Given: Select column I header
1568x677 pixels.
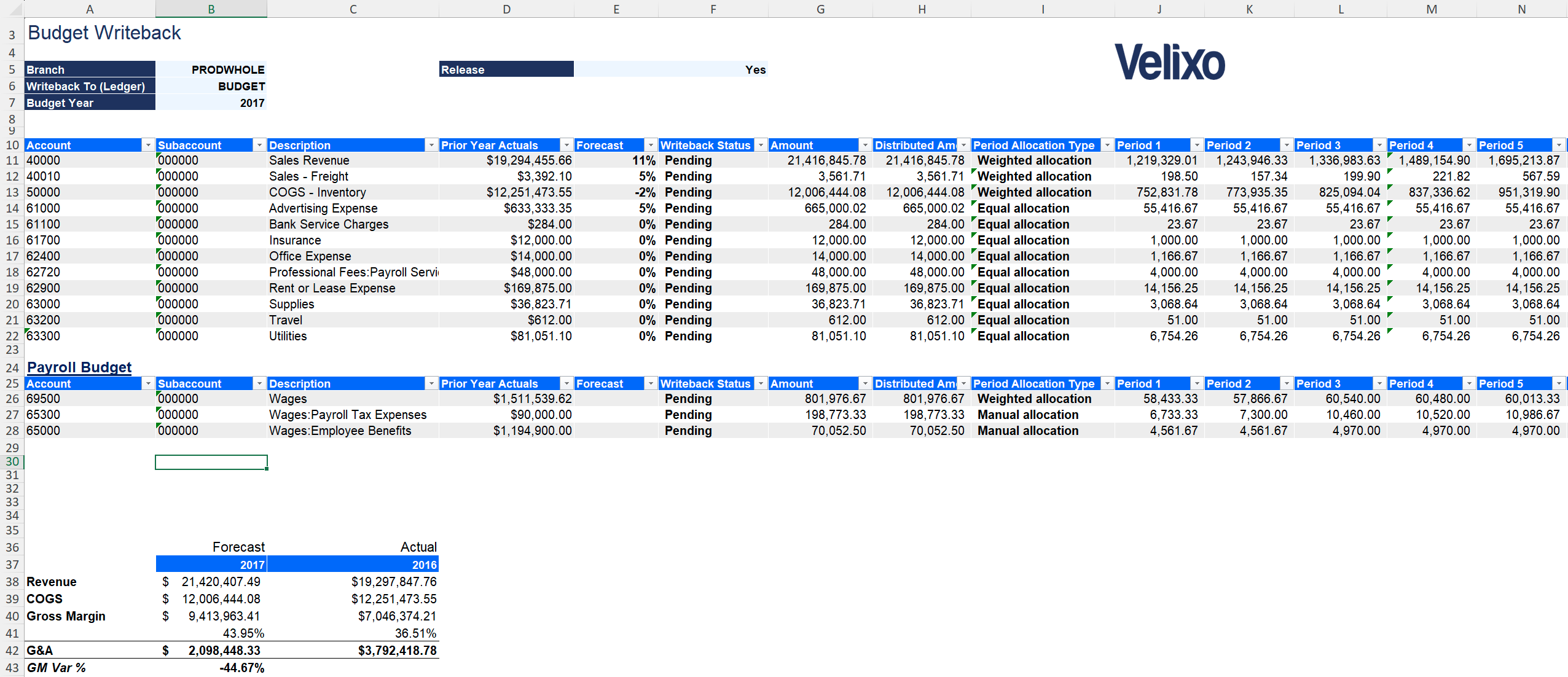Looking at the screenshot, I should pos(1043,9).
